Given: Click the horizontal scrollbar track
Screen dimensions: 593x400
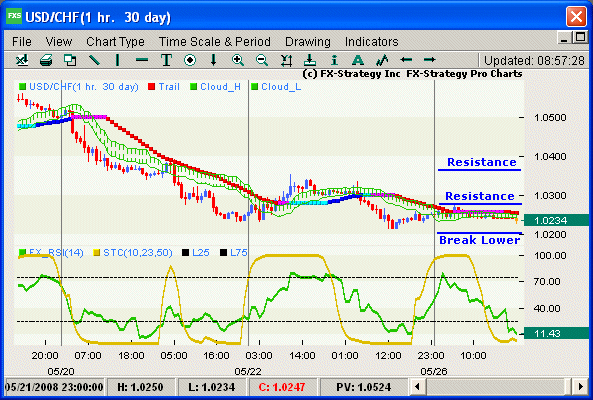Looking at the screenshot, I should click(x=498, y=387).
